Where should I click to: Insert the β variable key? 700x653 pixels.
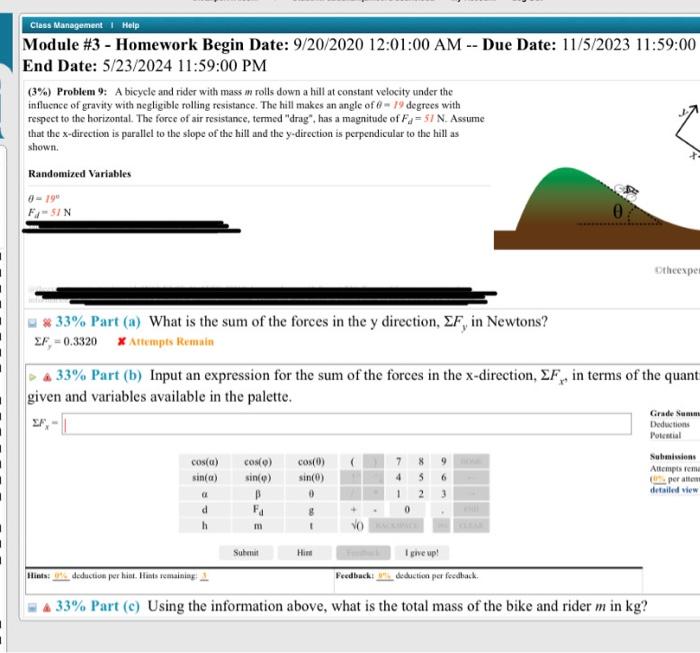(258, 494)
